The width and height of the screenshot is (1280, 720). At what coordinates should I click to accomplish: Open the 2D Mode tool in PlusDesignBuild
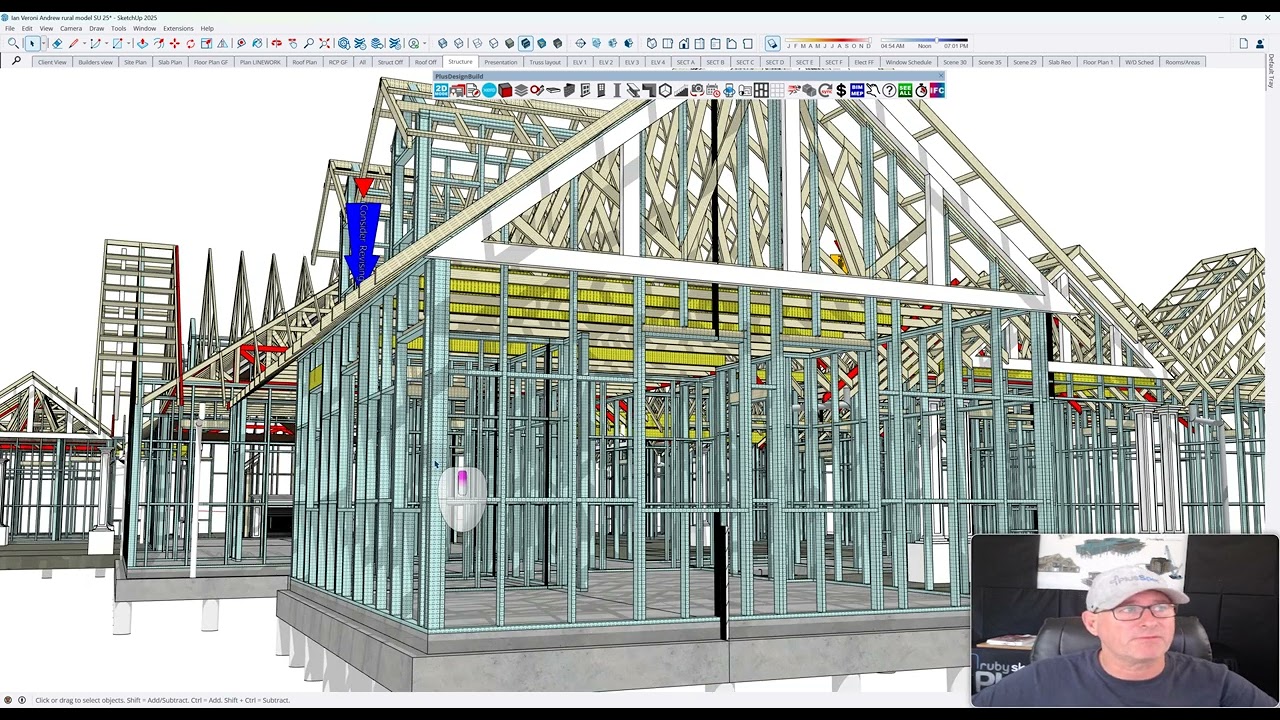441,90
